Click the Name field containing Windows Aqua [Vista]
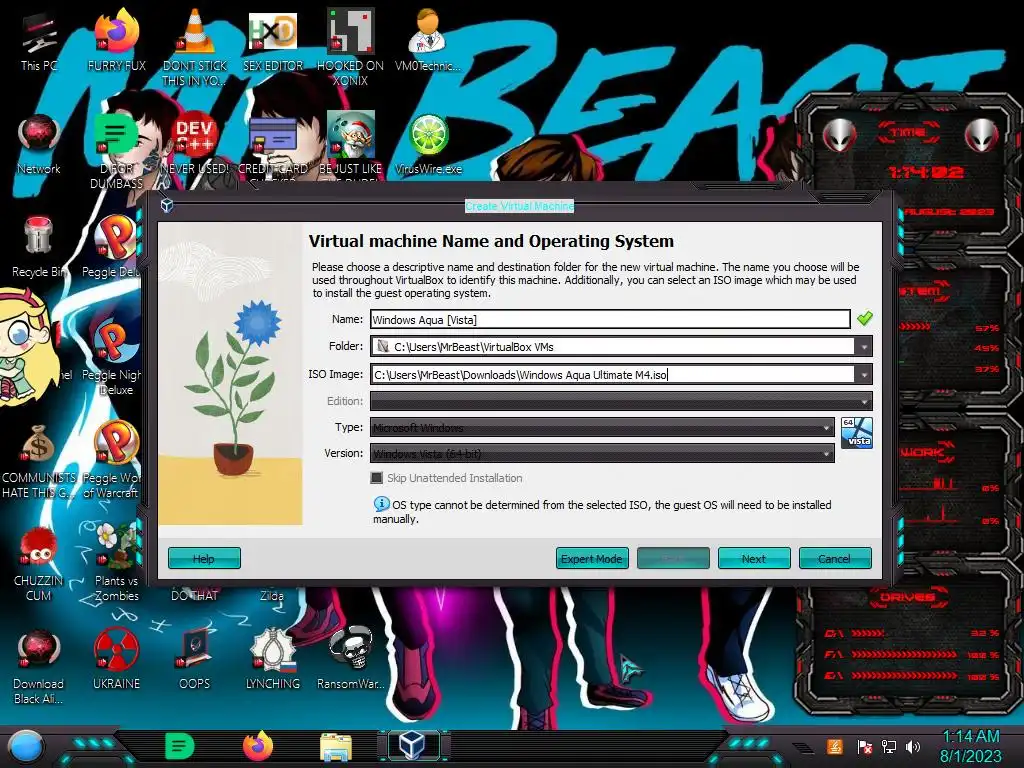This screenshot has height=768, width=1024. (x=610, y=319)
